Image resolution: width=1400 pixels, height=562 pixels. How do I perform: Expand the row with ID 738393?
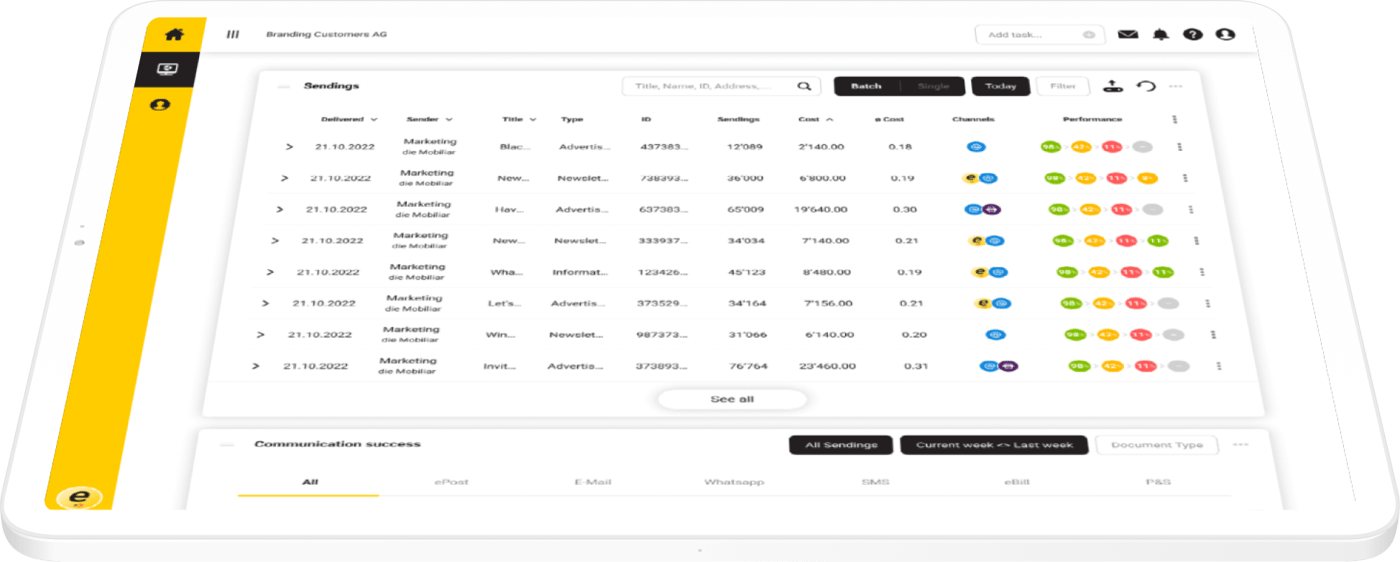(x=284, y=178)
